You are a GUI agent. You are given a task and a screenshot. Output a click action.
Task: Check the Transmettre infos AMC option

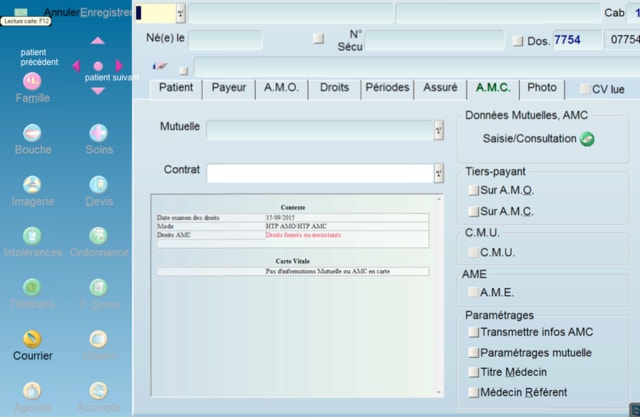click(473, 332)
